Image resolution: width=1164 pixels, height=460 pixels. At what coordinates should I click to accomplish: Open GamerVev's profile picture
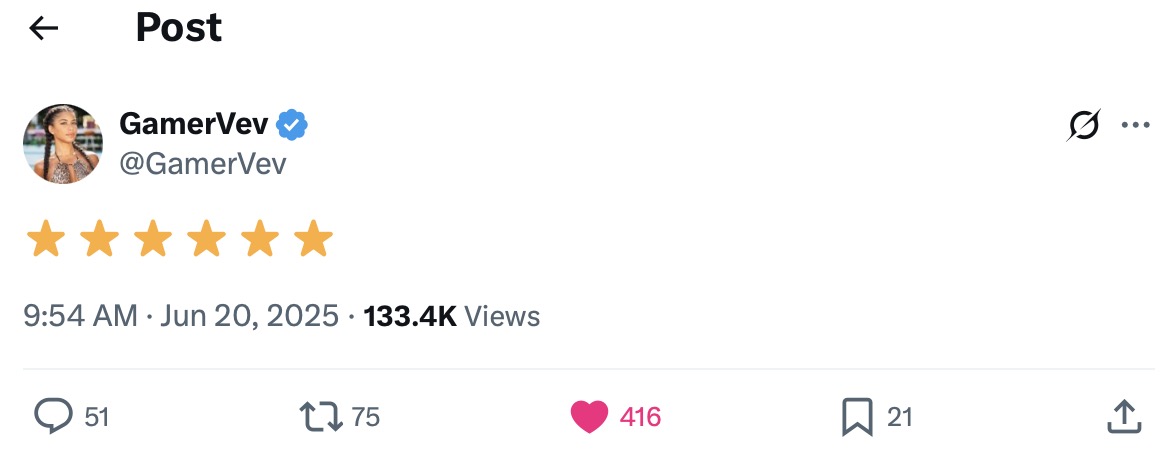[63, 144]
